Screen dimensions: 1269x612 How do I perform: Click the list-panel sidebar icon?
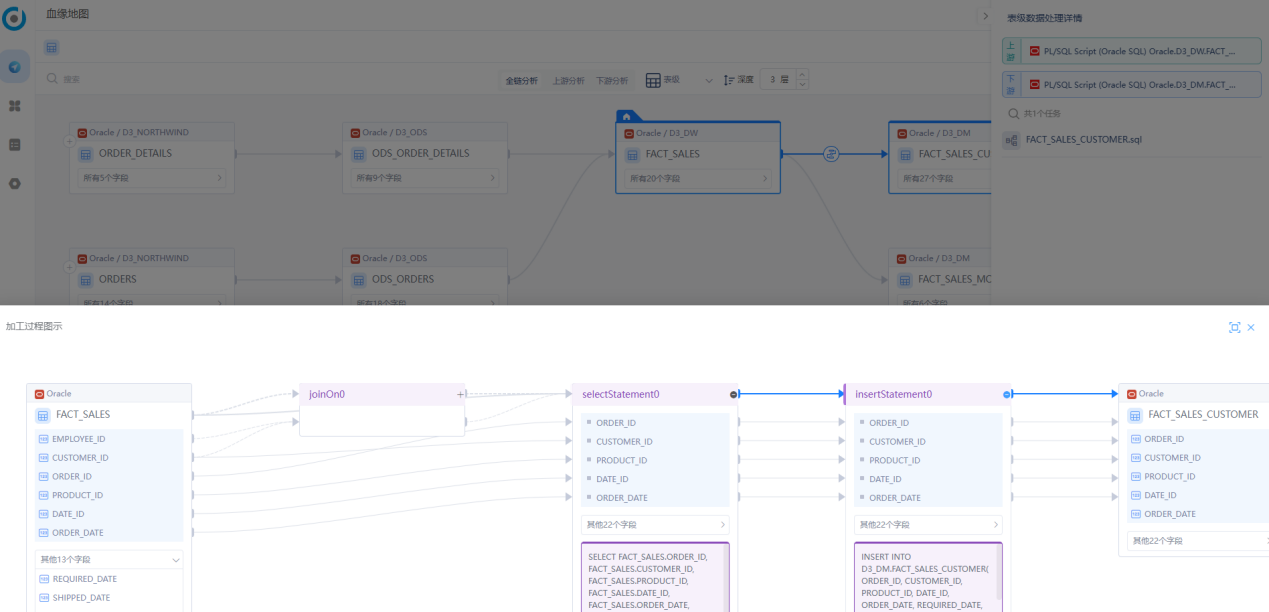(15, 145)
